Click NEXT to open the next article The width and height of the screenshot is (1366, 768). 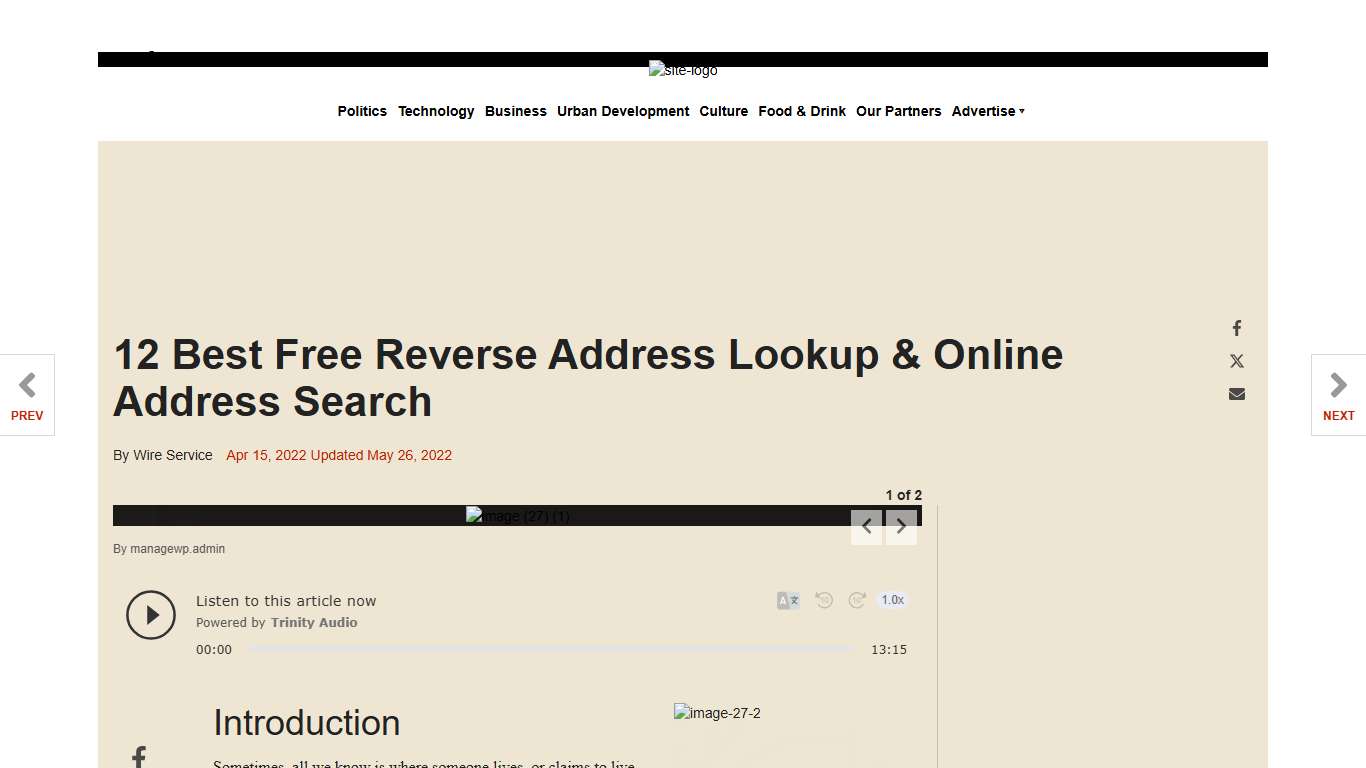(x=1338, y=395)
